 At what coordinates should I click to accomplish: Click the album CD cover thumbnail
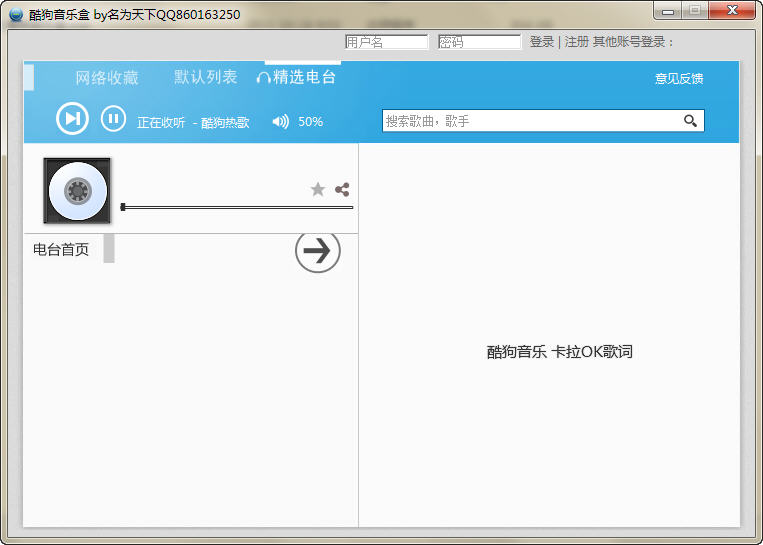[77, 191]
